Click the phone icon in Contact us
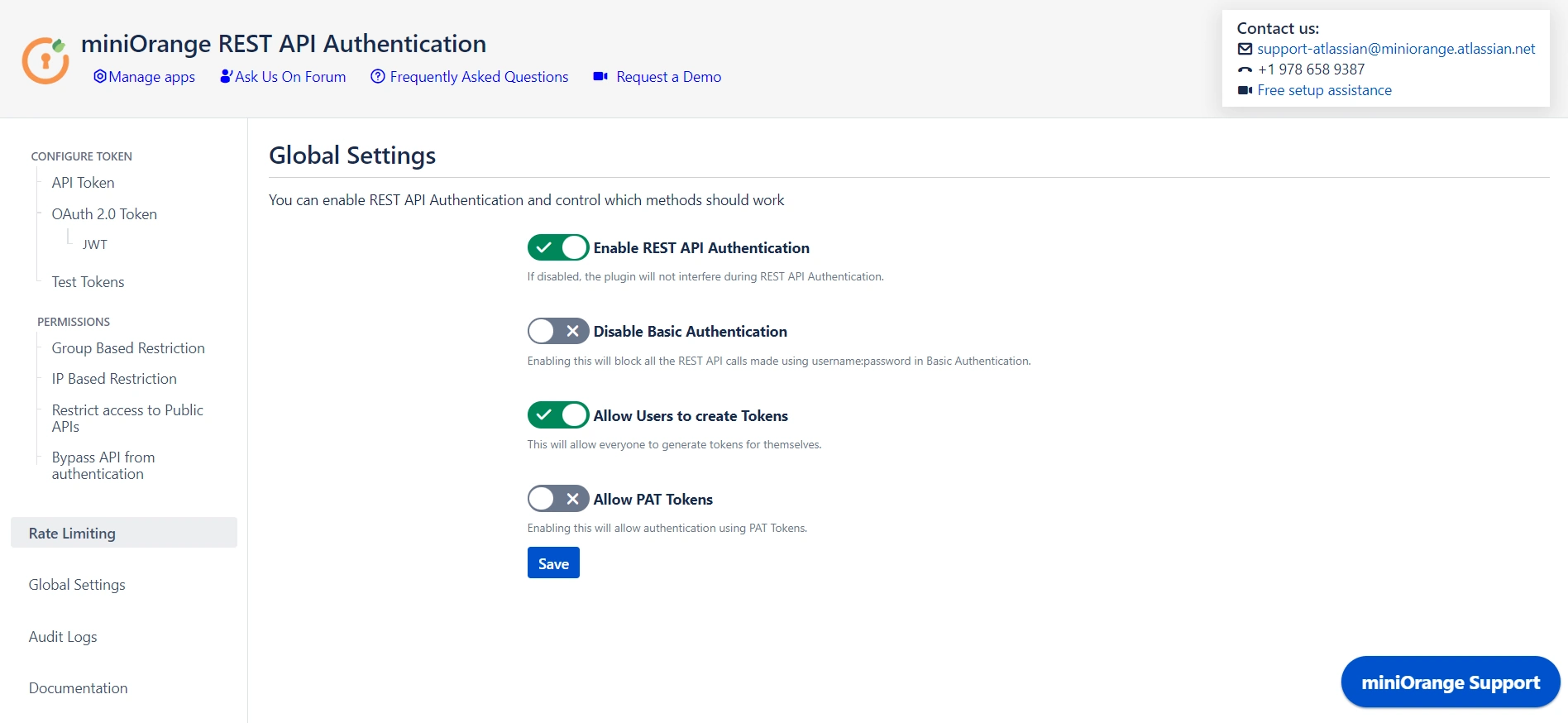This screenshot has height=723, width=1568. click(1245, 69)
